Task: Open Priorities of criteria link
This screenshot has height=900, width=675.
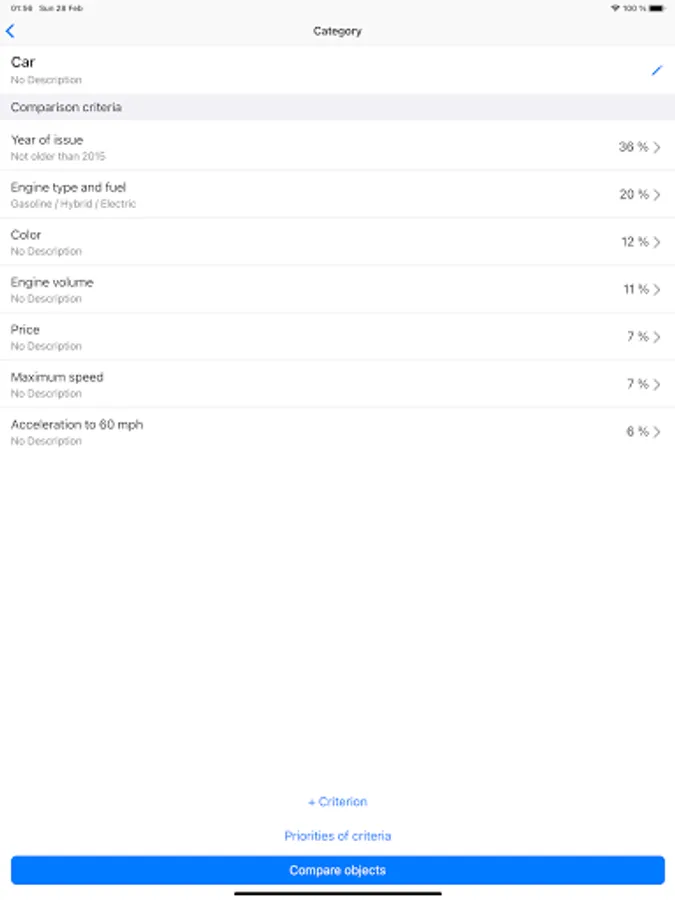Action: 338,836
